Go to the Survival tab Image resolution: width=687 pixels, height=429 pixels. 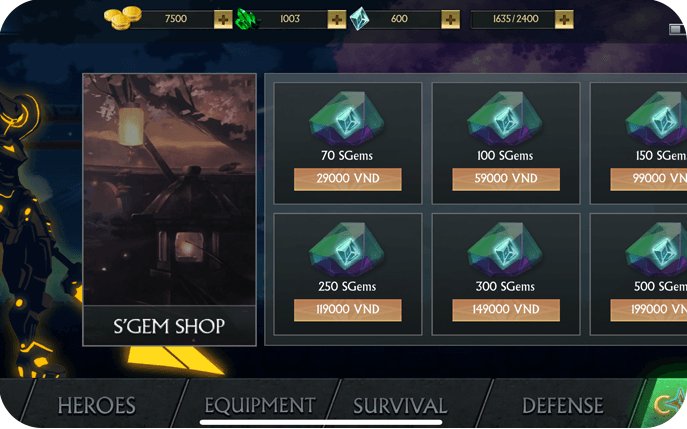400,405
